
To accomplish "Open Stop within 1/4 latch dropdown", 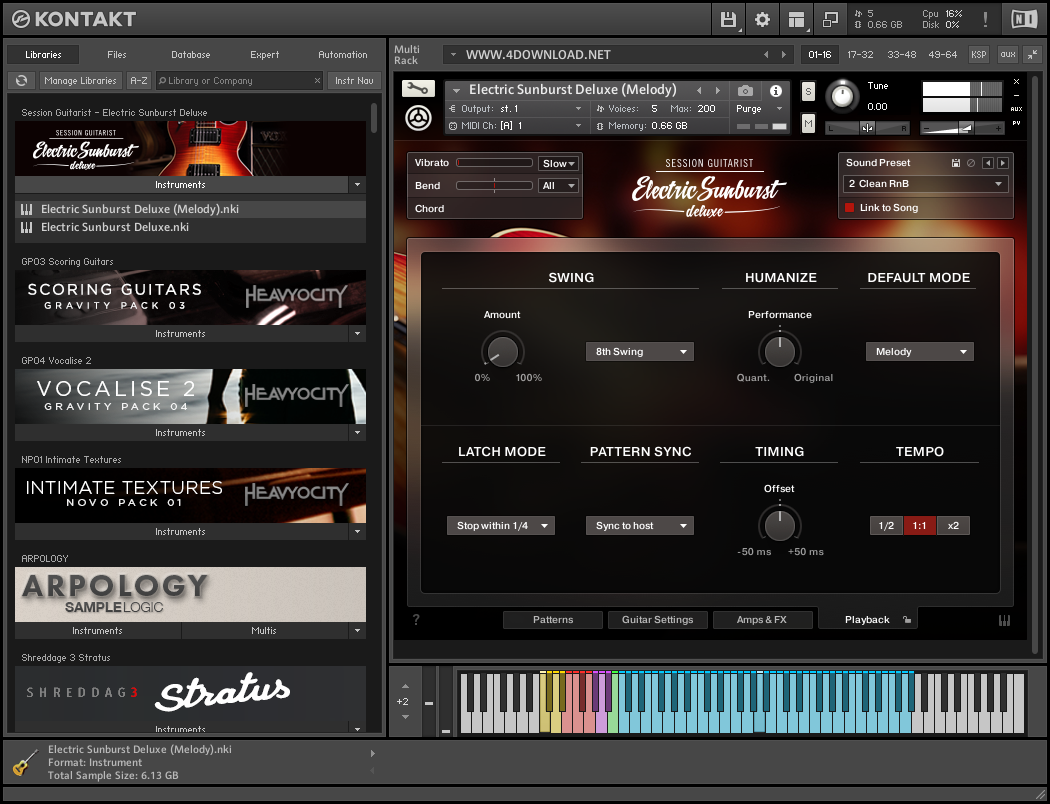I will click(500, 526).
